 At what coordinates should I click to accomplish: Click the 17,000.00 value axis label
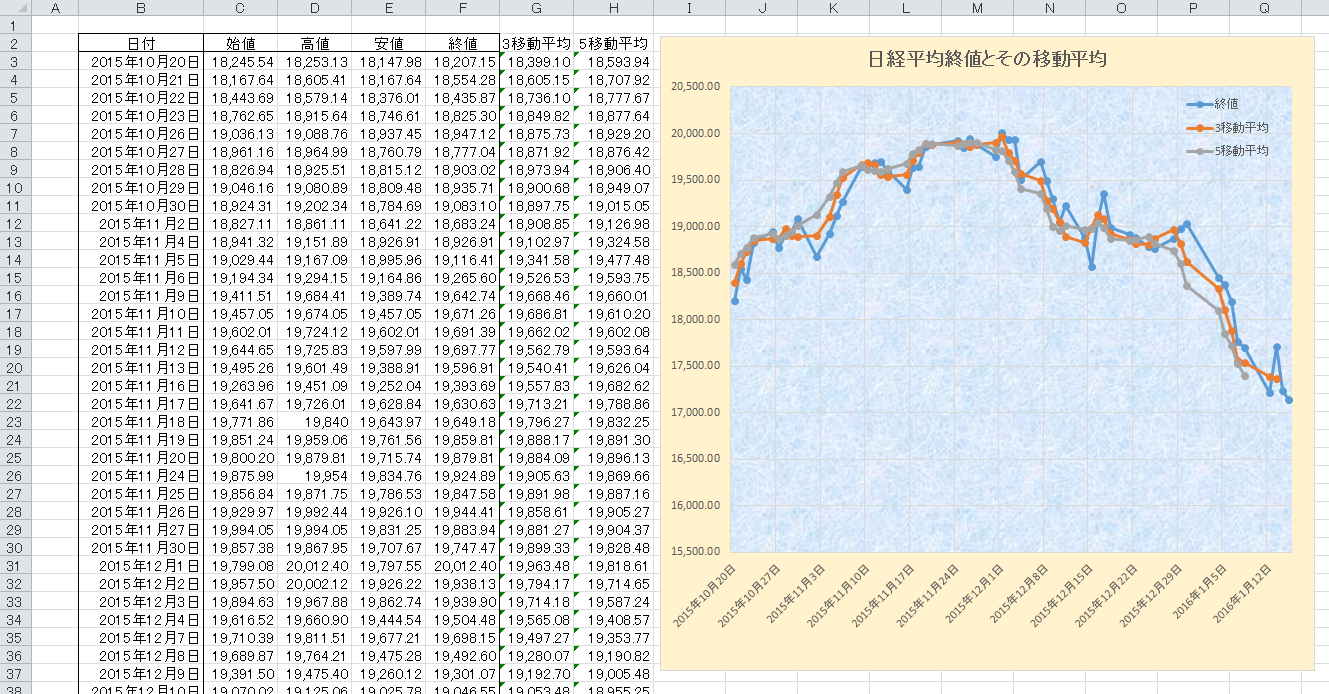(x=695, y=411)
